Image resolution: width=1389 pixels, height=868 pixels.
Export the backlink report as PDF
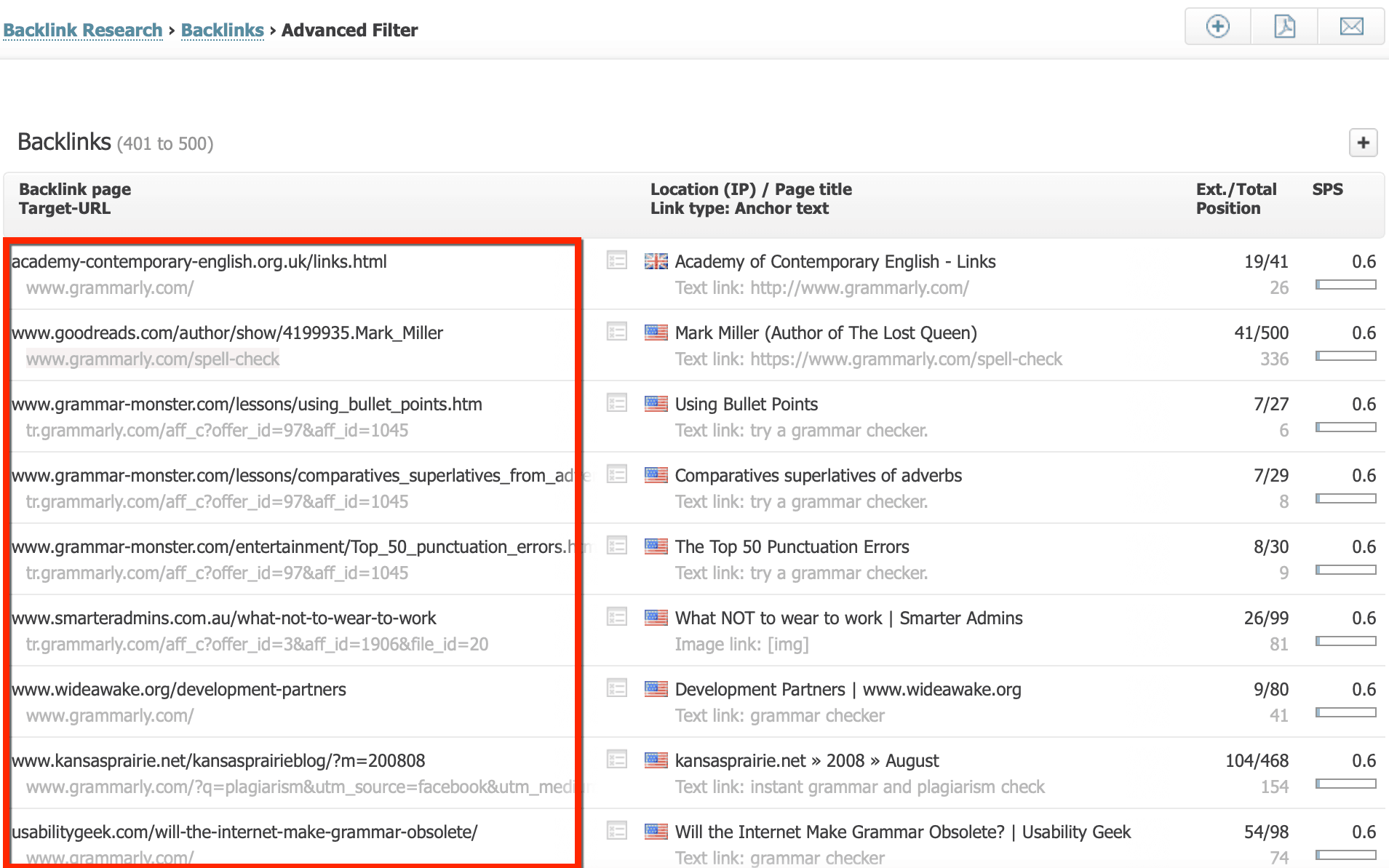click(1284, 25)
